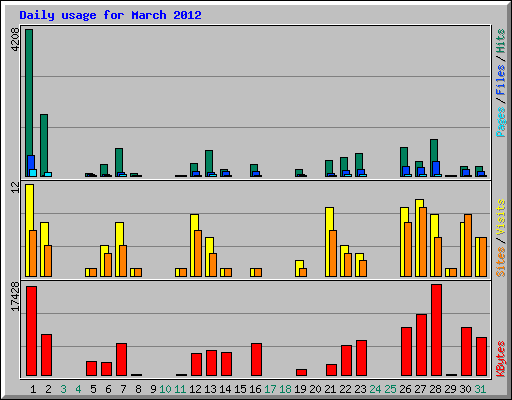Select the cyan Pages bar for day 1

[33, 173]
